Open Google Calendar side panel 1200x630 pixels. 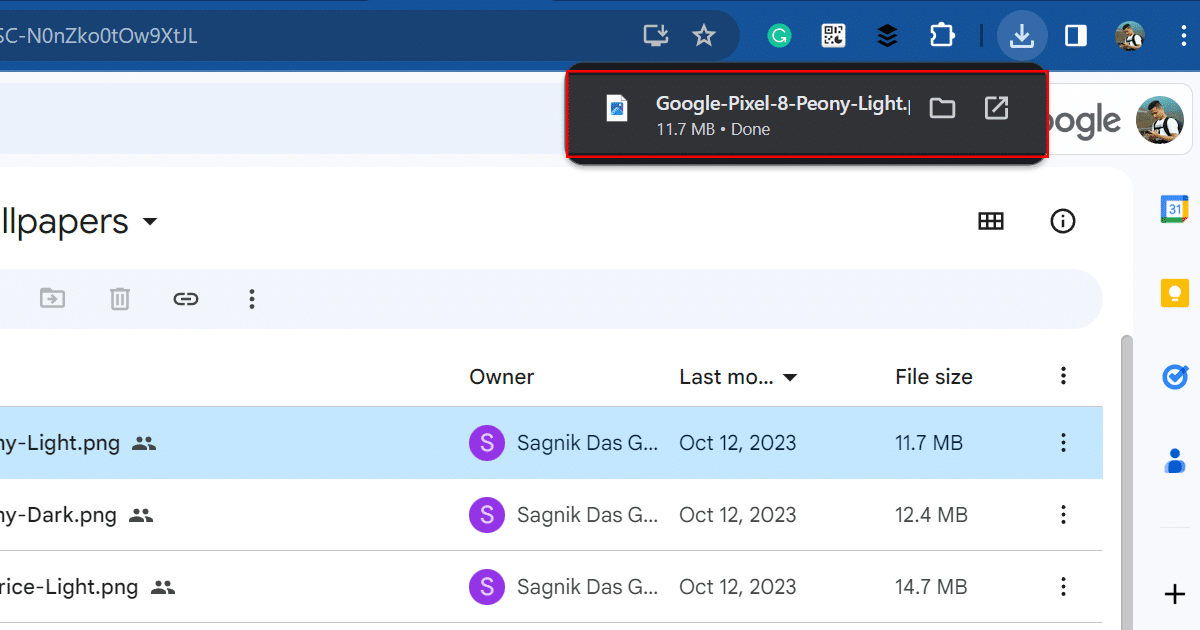[x=1174, y=209]
